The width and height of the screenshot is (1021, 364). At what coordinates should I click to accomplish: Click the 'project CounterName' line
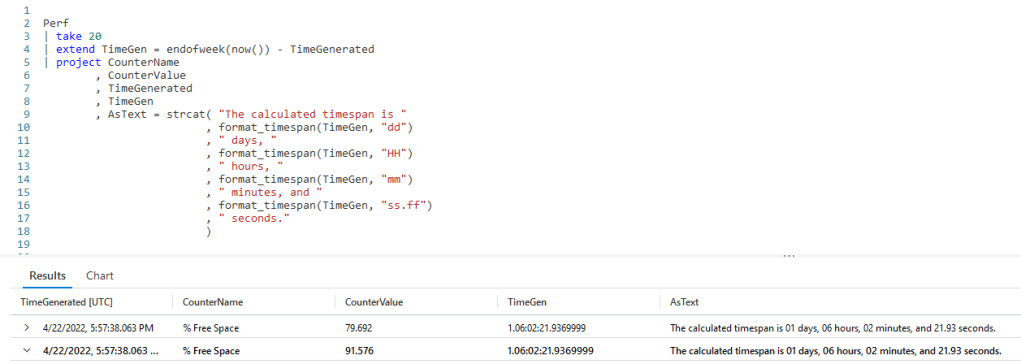click(x=111, y=62)
